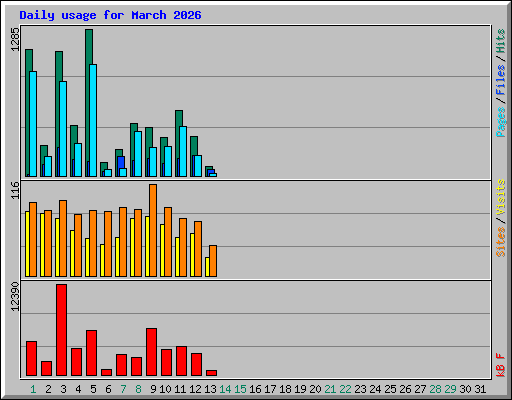The height and width of the screenshot is (400, 512).
Task: Click green day label 29 on the x-axis
Action: click(450, 389)
